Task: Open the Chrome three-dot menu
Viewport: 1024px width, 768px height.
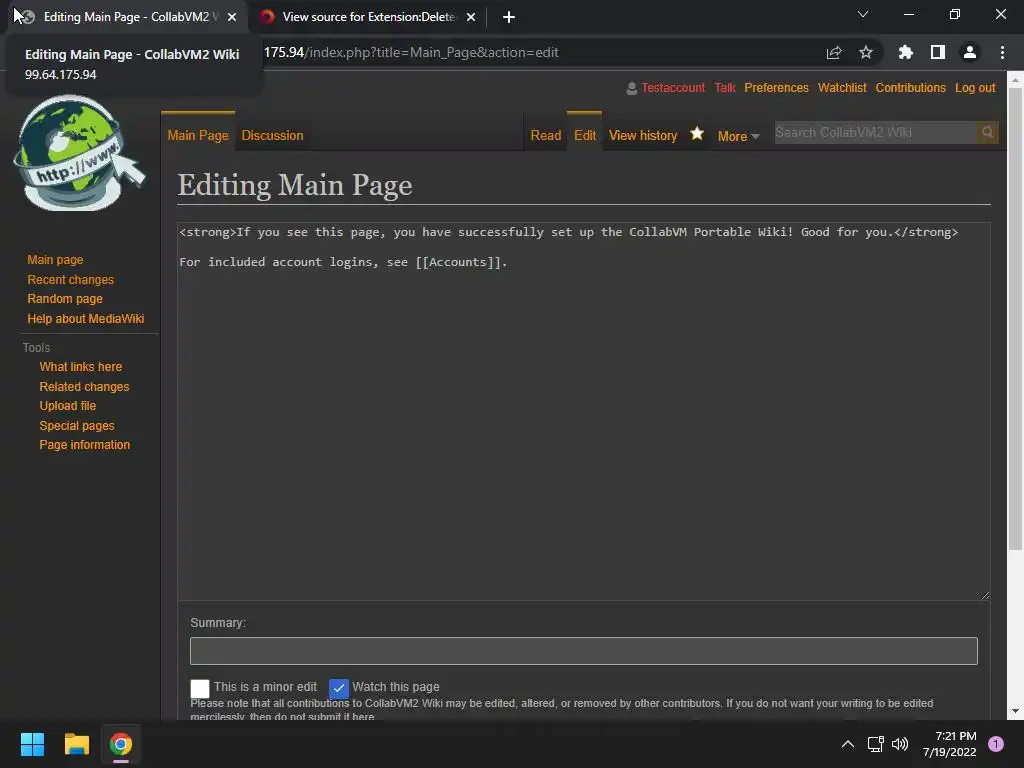Action: (x=1002, y=53)
